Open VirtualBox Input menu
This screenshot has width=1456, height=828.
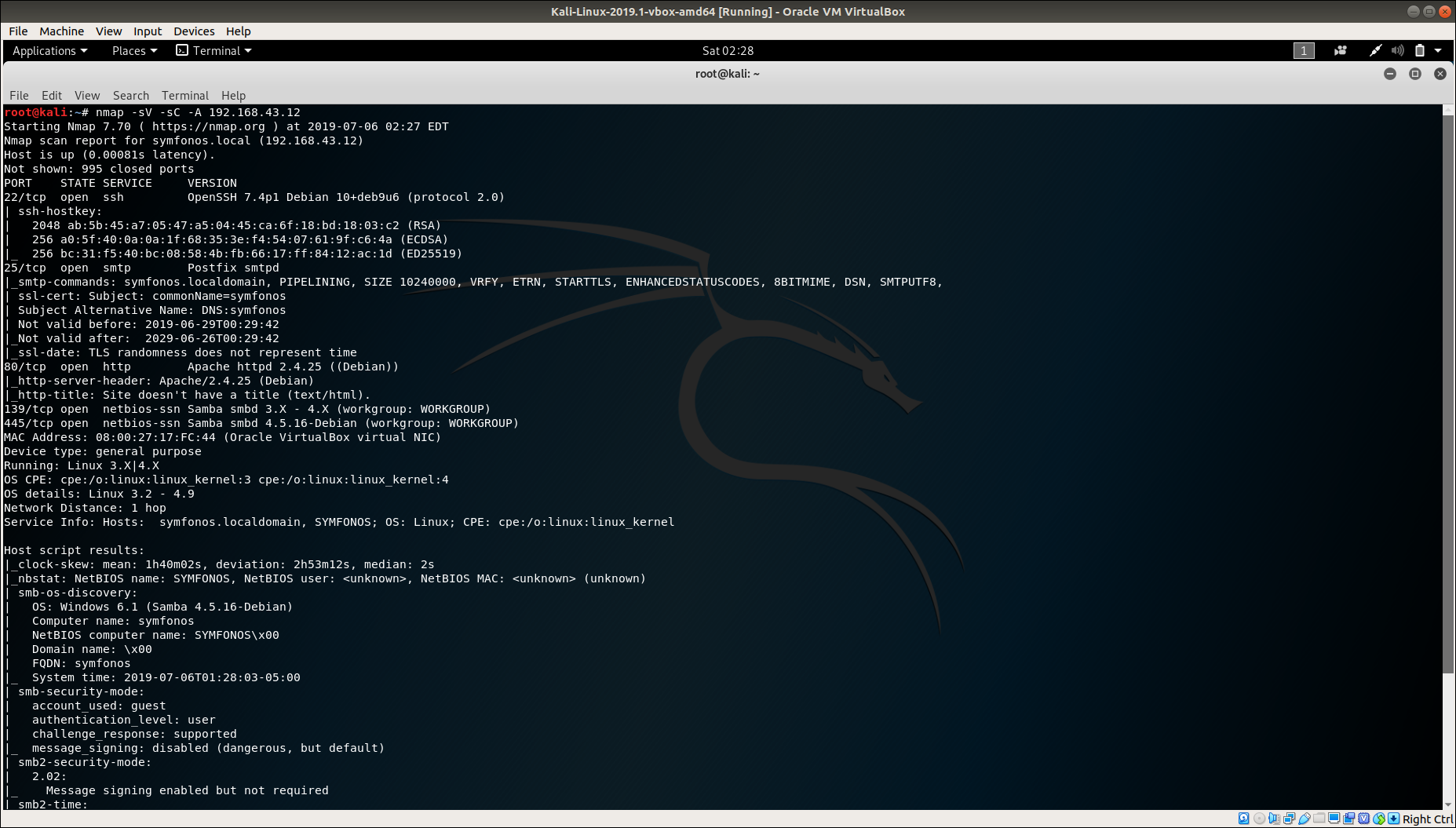148,31
